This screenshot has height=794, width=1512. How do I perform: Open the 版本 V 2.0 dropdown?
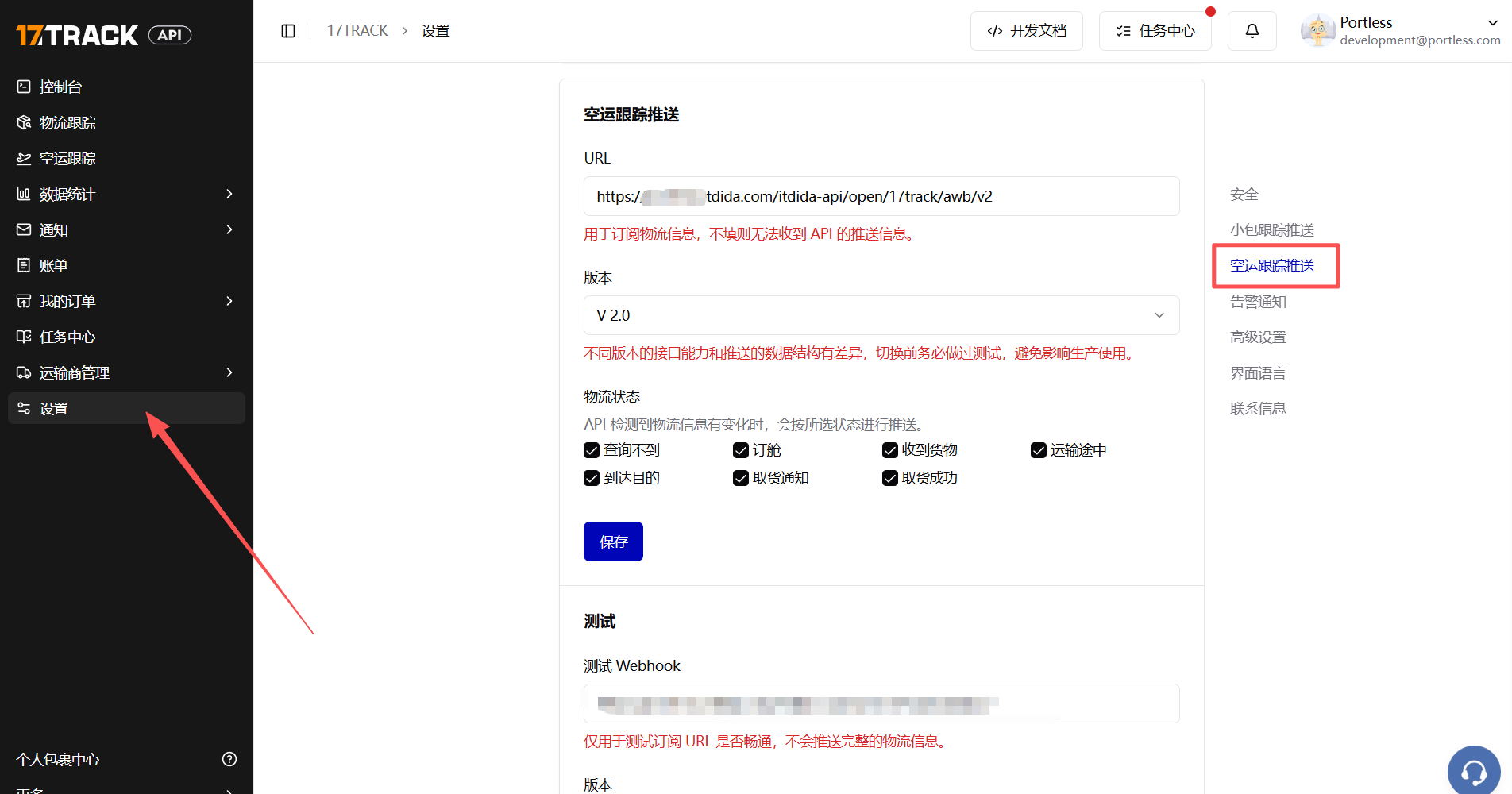(x=881, y=315)
